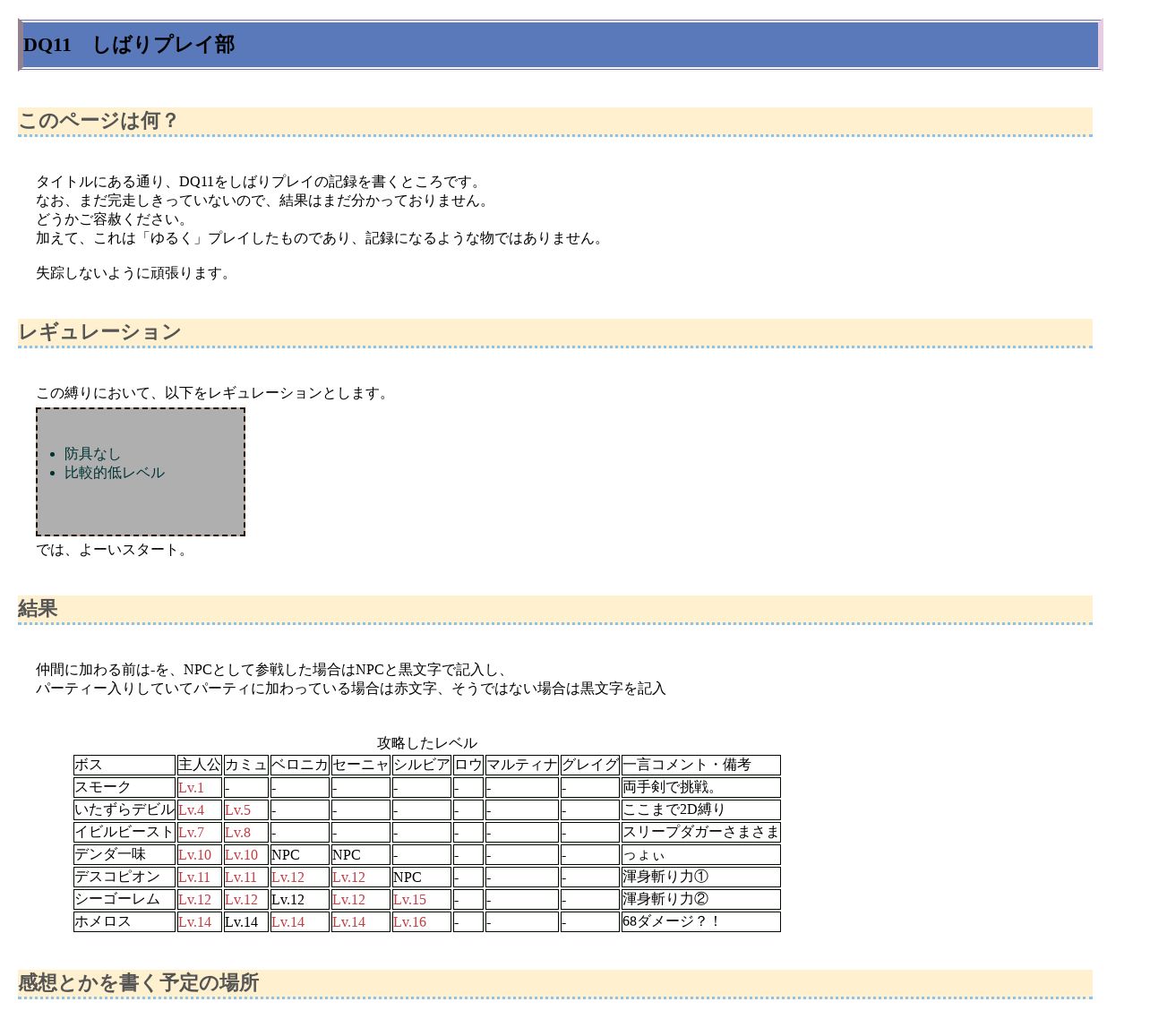Click the boss name デスコピオン
The height and width of the screenshot is (1036, 1150).
click(124, 877)
